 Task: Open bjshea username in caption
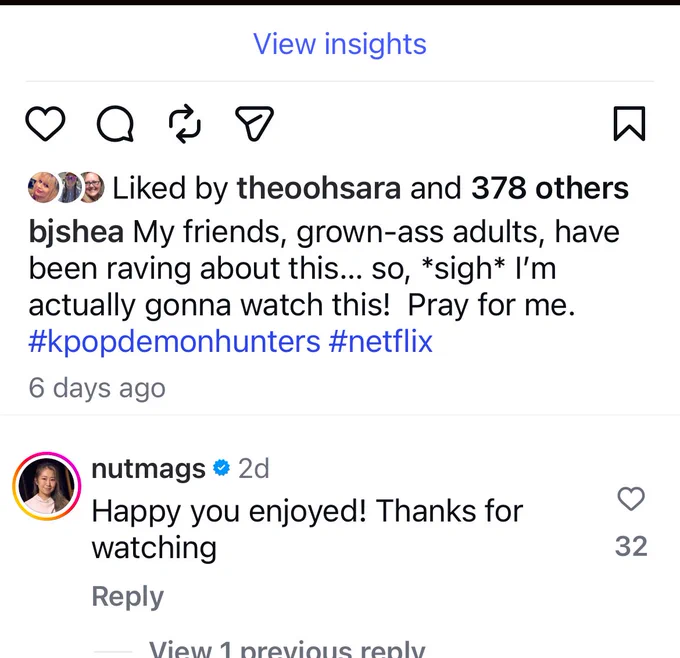tap(76, 232)
